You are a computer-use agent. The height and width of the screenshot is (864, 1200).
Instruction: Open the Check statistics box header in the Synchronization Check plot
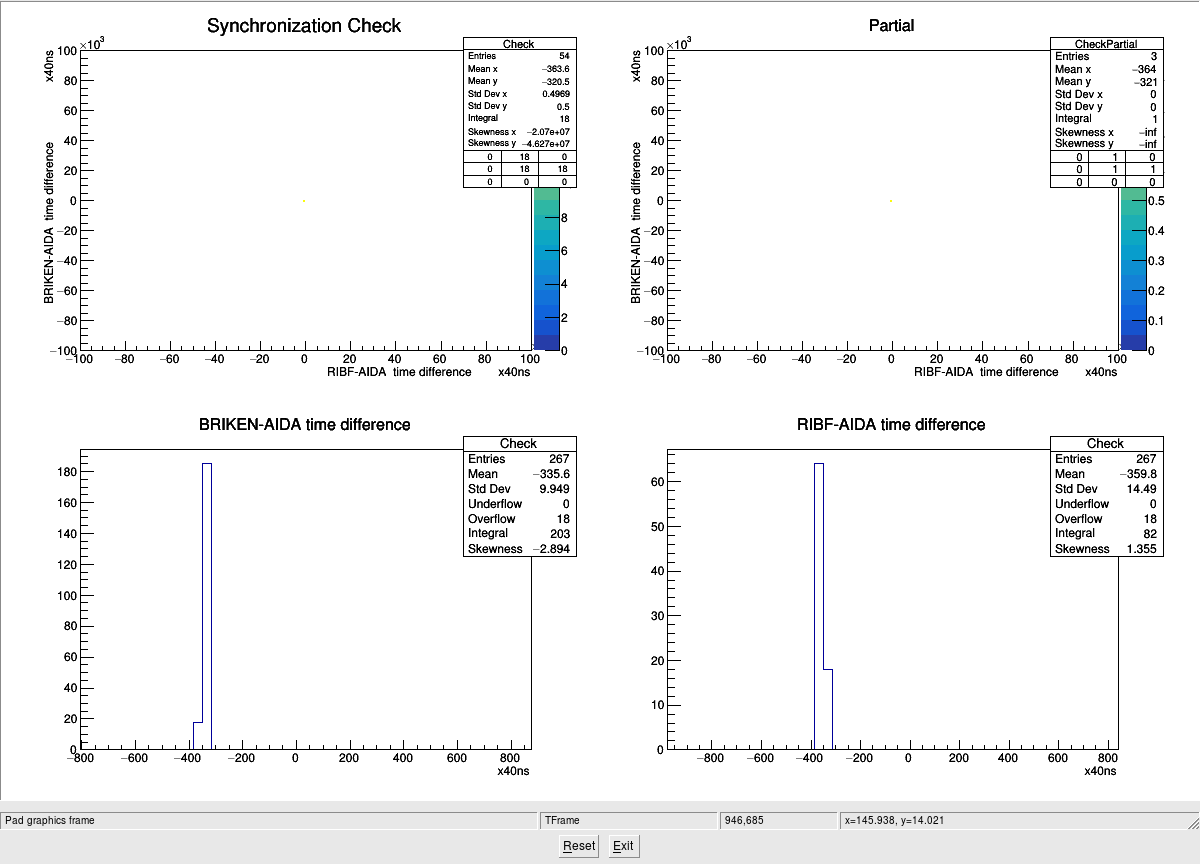click(x=519, y=44)
